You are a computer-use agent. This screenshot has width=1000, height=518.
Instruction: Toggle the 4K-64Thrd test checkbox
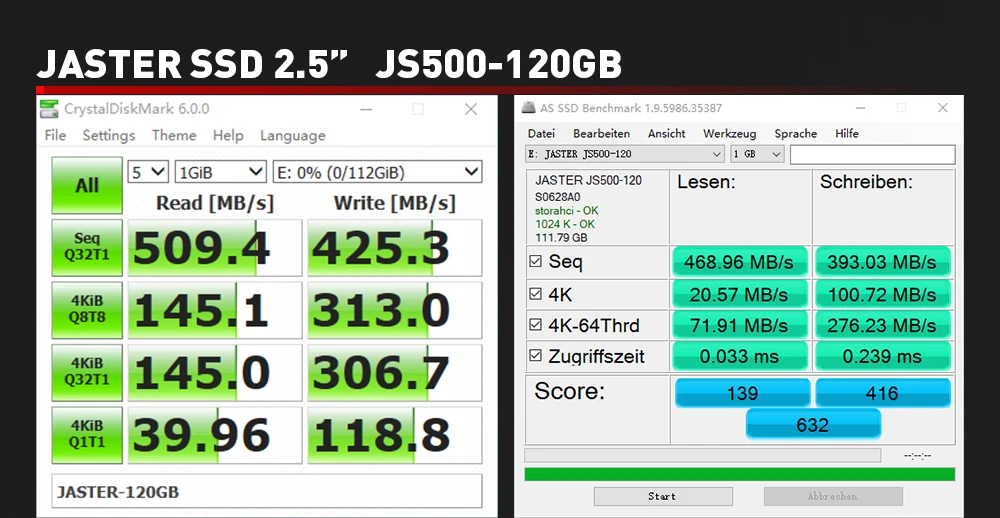click(x=536, y=325)
